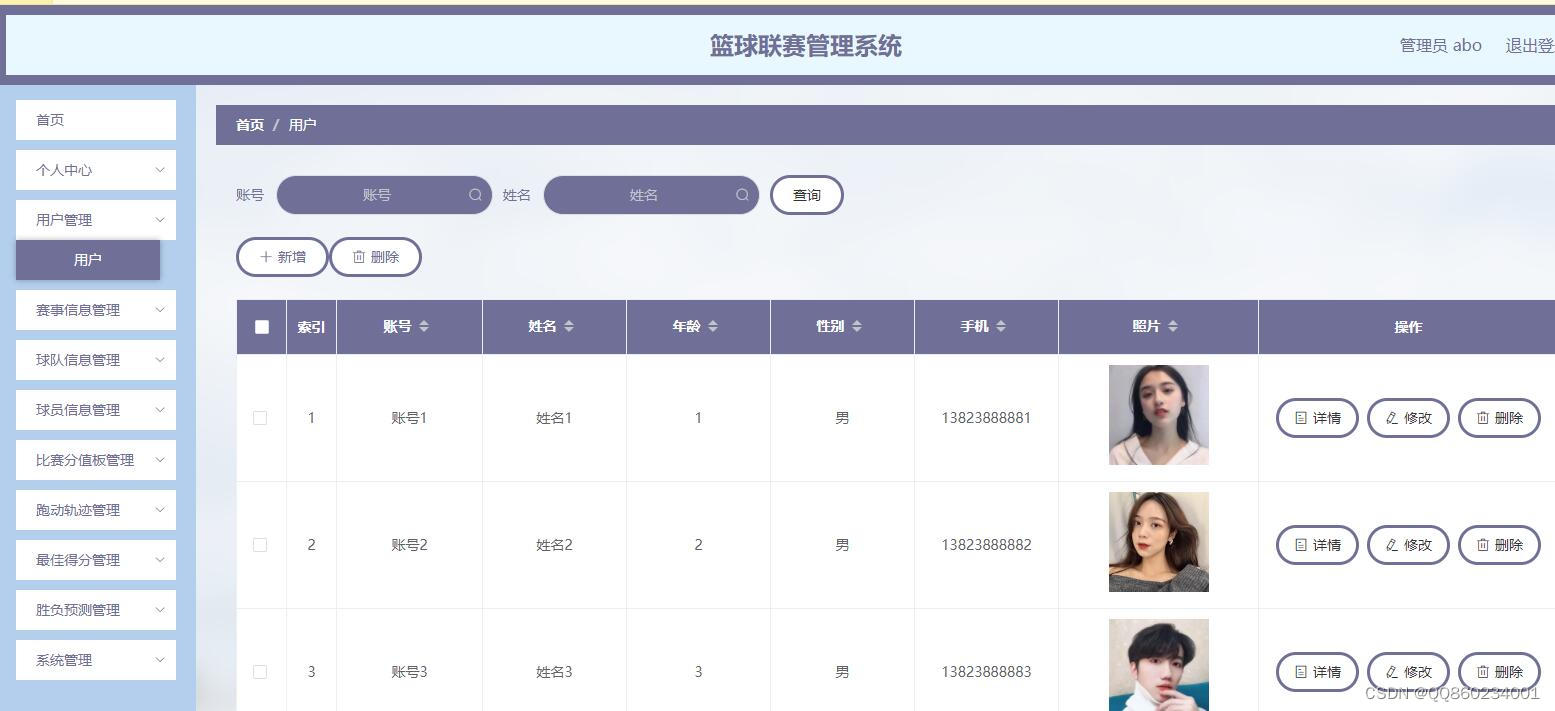Click sort arrows on 手机 column header
This screenshot has height=711, width=1555.
click(x=1001, y=326)
